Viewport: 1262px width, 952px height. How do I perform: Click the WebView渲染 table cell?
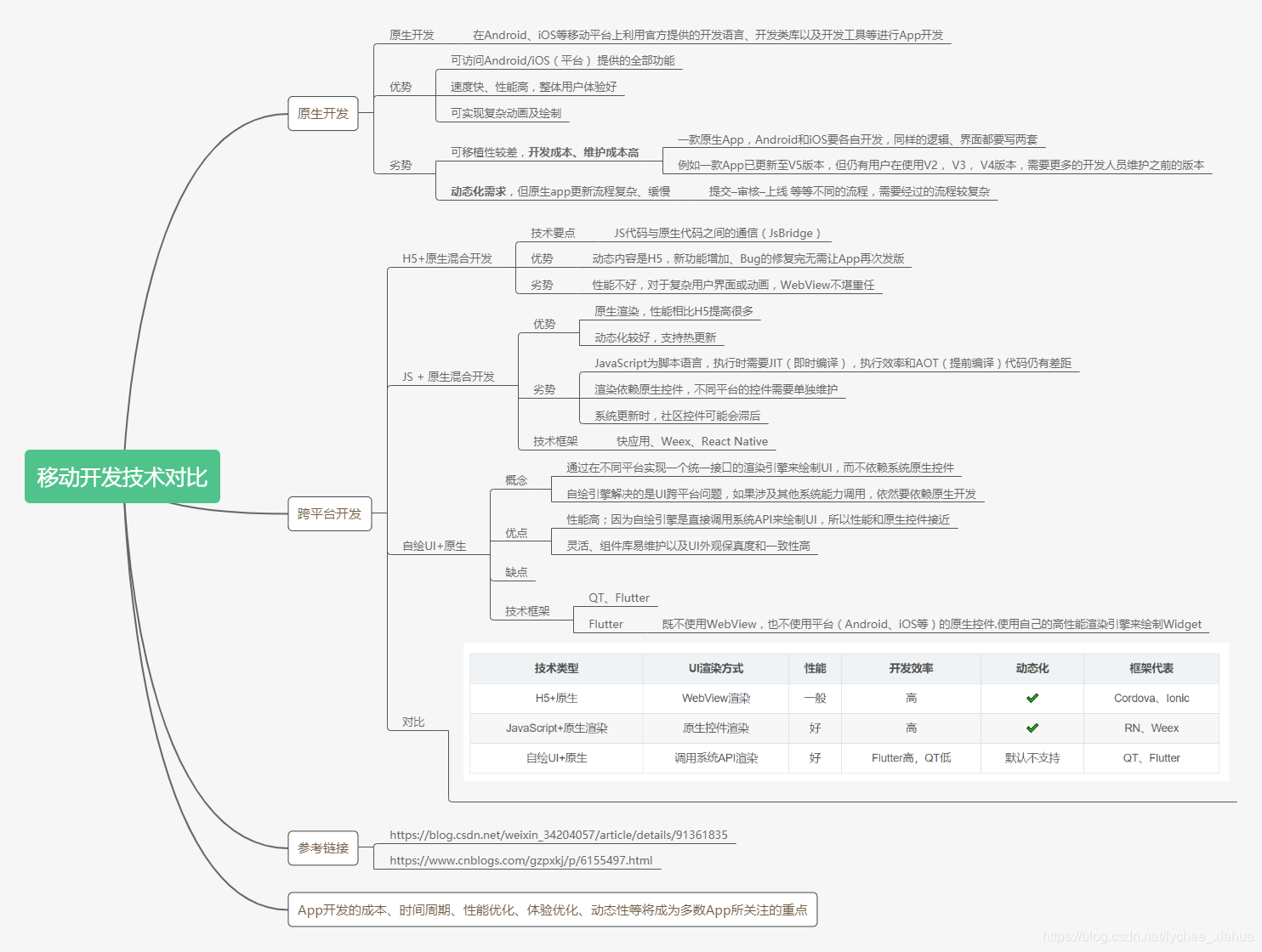[x=716, y=698]
